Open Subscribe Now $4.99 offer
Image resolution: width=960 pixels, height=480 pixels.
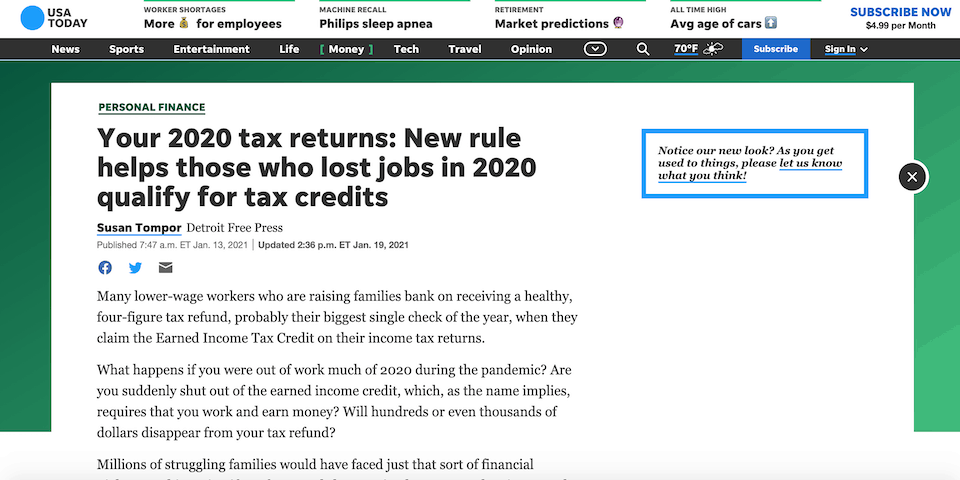tap(901, 18)
